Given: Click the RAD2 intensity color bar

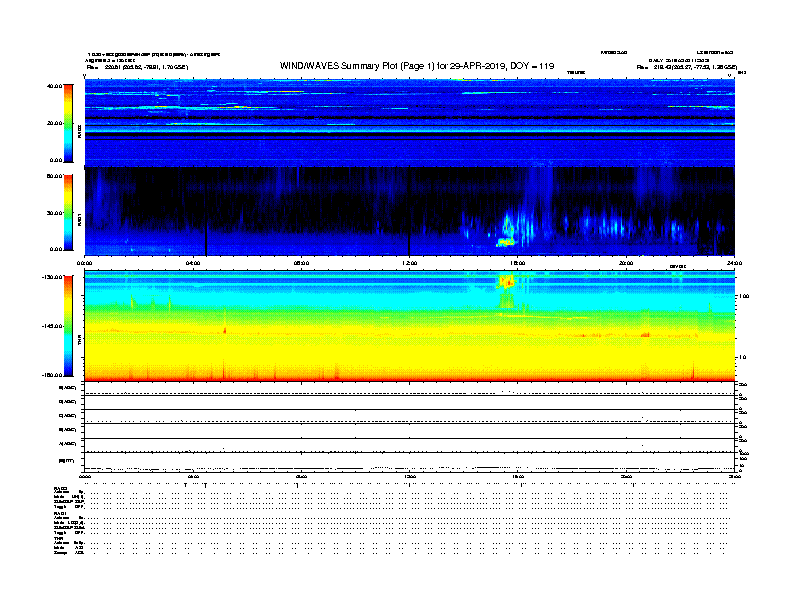Looking at the screenshot, I should (x=68, y=123).
